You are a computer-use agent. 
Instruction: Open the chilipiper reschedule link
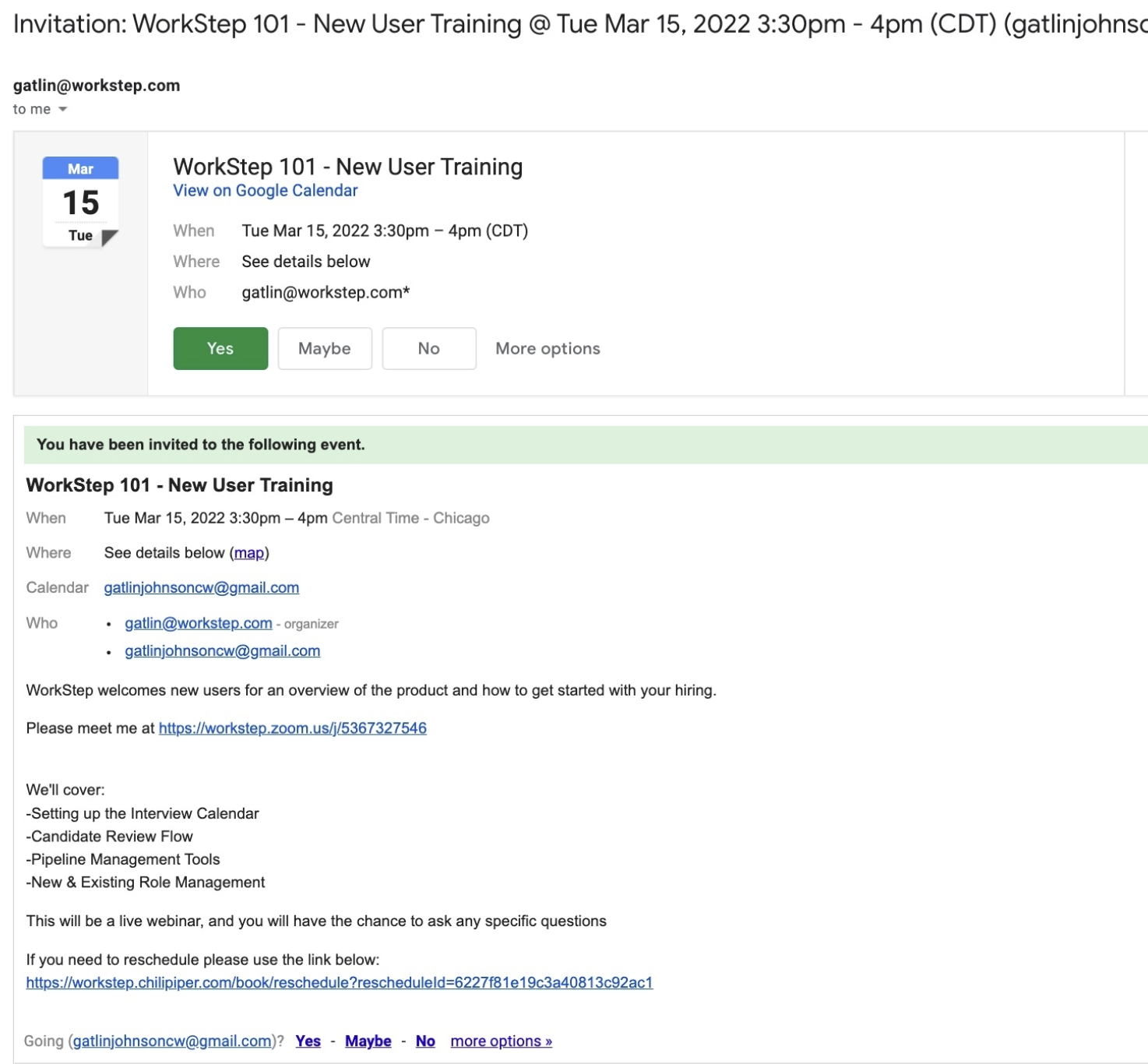340,983
